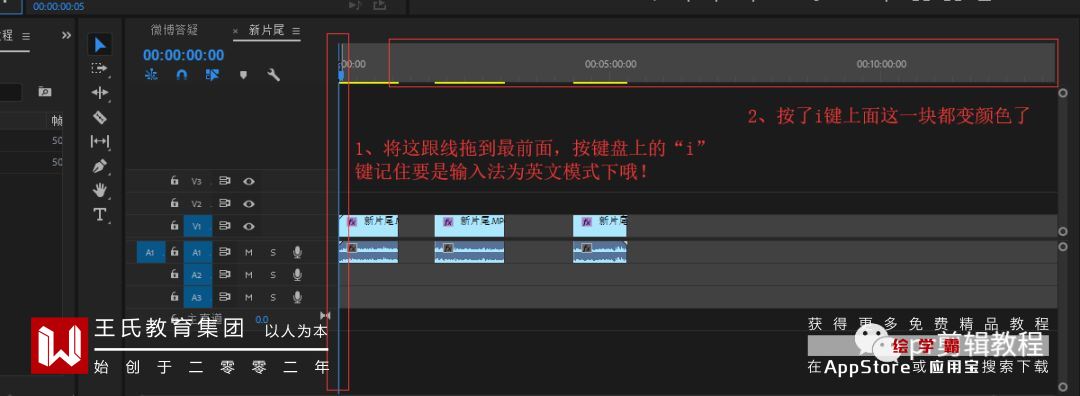Viewport: 1080px width, 396px height.
Task: Toggle the lock on track A1
Action: (x=175, y=252)
